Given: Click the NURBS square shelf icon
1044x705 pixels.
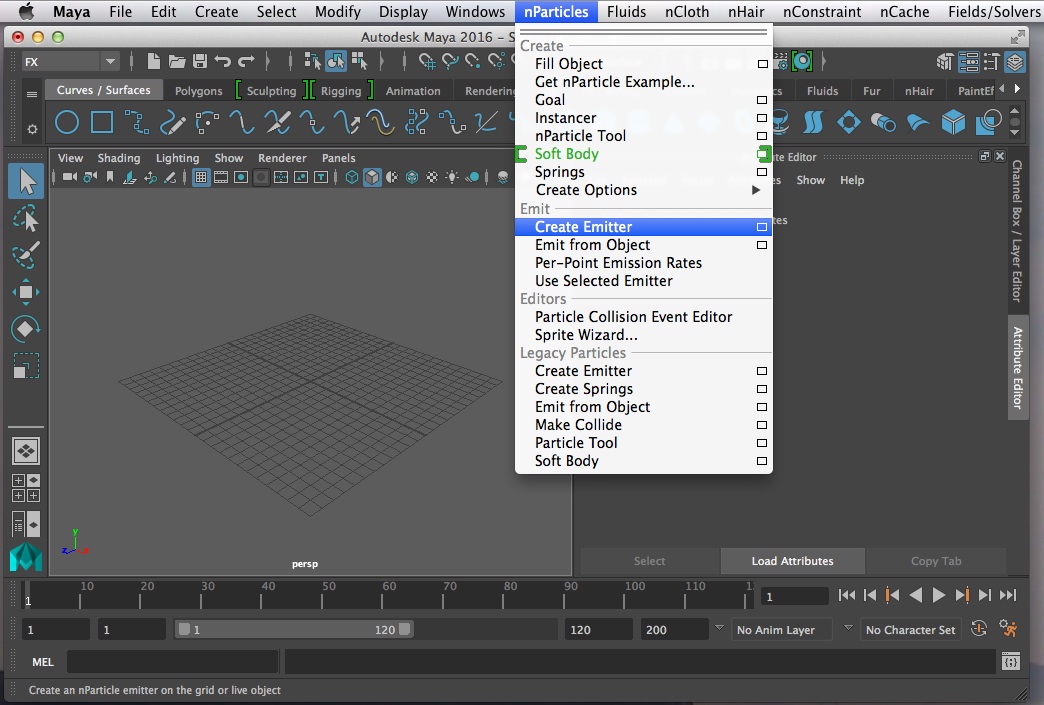Looking at the screenshot, I should pyautogui.click(x=102, y=123).
